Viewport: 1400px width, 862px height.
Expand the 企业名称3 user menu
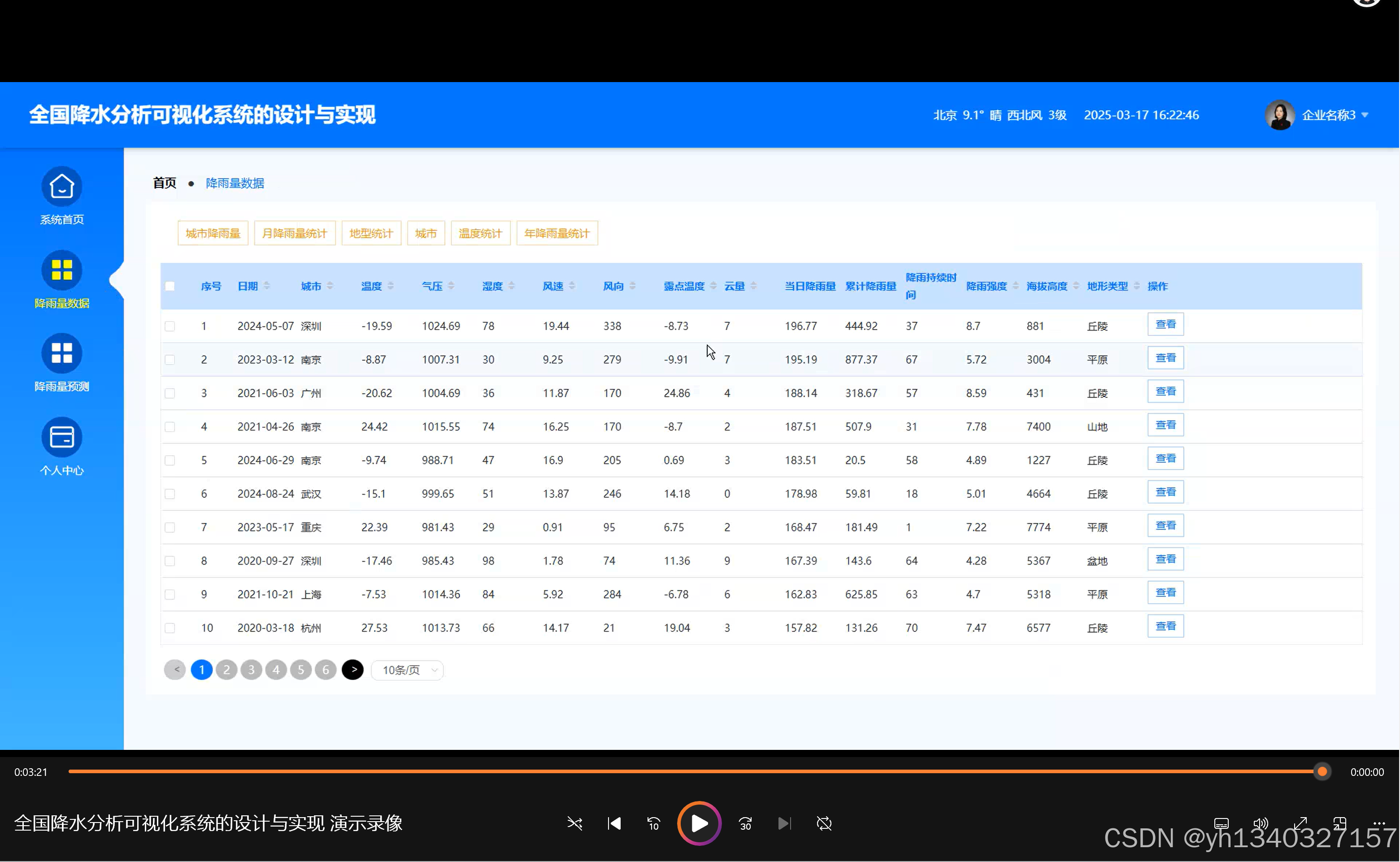pyautogui.click(x=1329, y=115)
